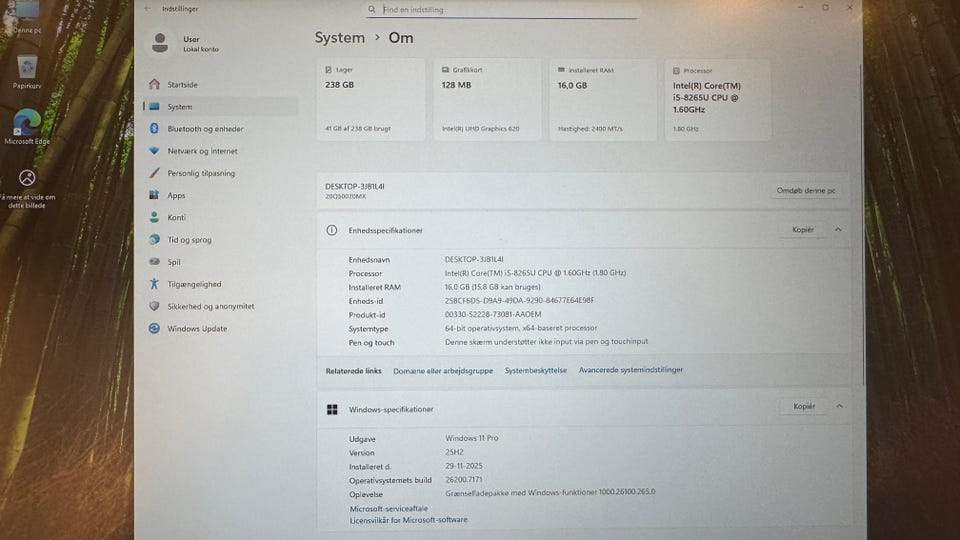Click the 'Få mere at vide om dette billede' icon
This screenshot has height=540, width=960.
coord(27,178)
